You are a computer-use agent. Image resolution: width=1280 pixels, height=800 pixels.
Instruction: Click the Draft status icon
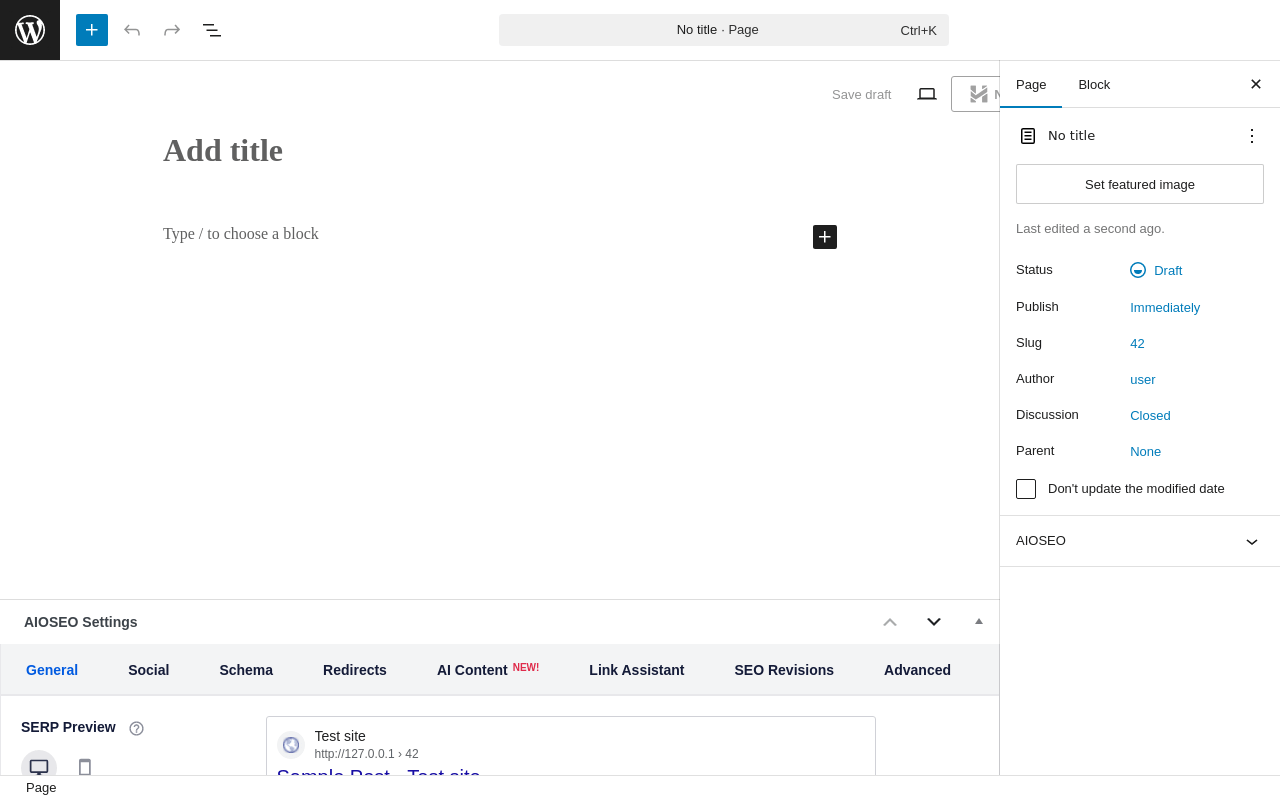click(1138, 270)
